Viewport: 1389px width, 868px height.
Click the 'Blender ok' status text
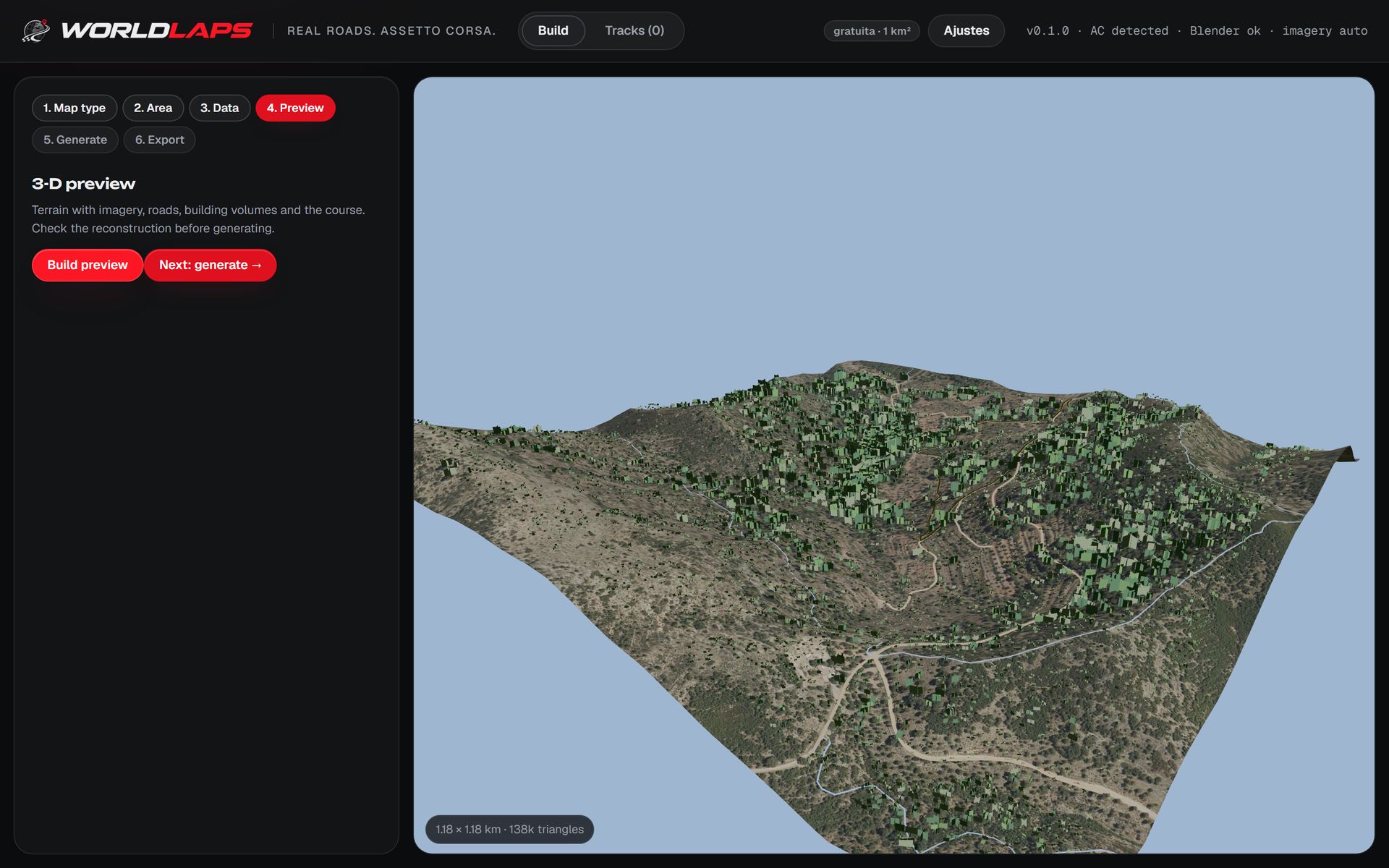(x=1226, y=30)
